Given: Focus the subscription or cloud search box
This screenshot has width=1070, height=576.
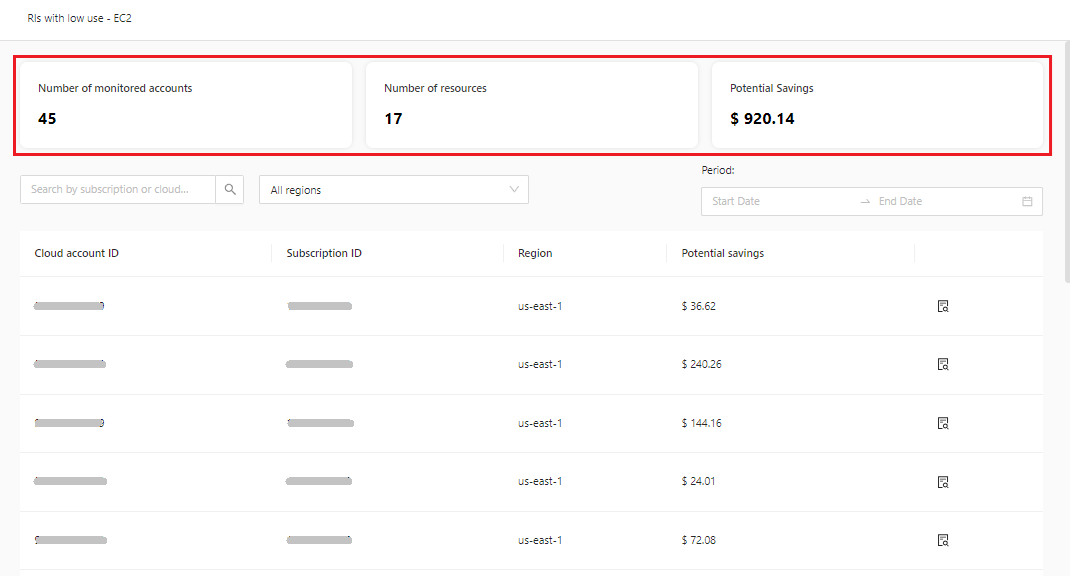Looking at the screenshot, I should pos(118,190).
